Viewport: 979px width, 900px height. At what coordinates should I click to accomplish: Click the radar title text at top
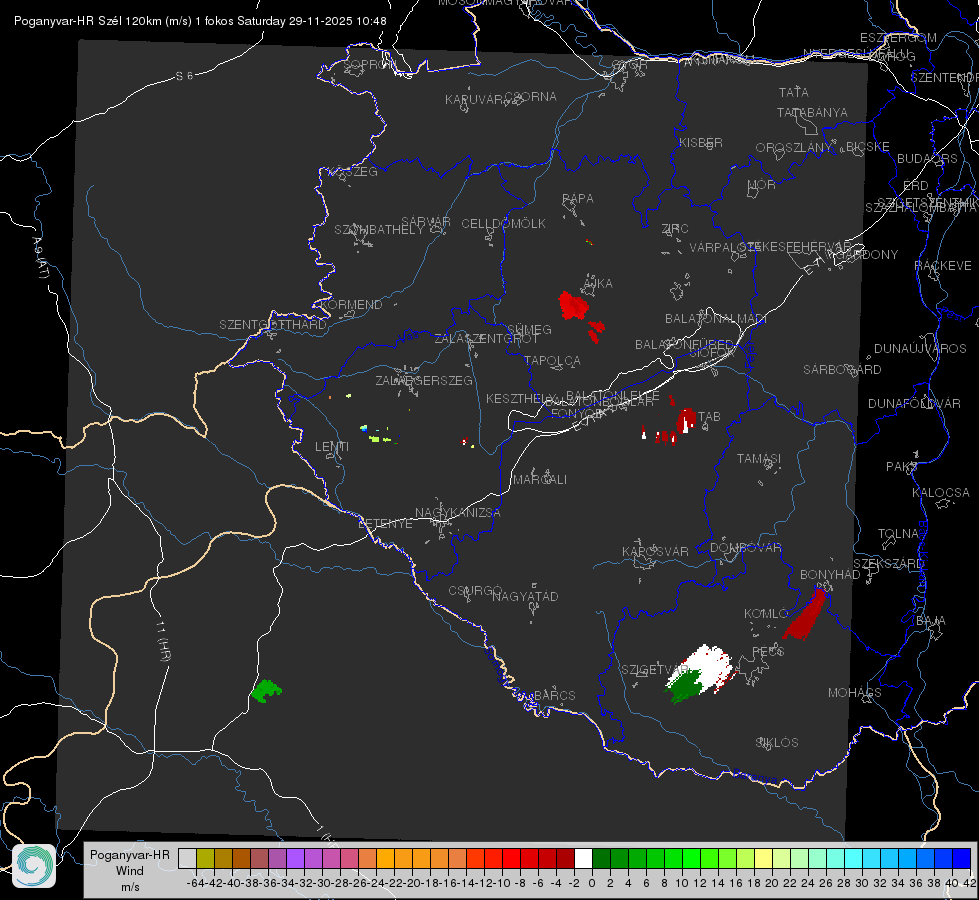(x=200, y=21)
